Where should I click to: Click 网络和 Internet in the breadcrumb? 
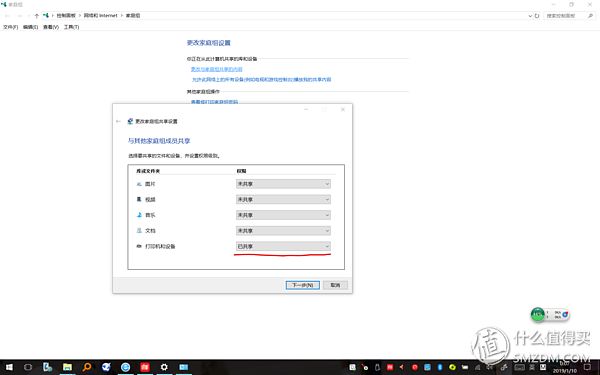[x=101, y=15]
